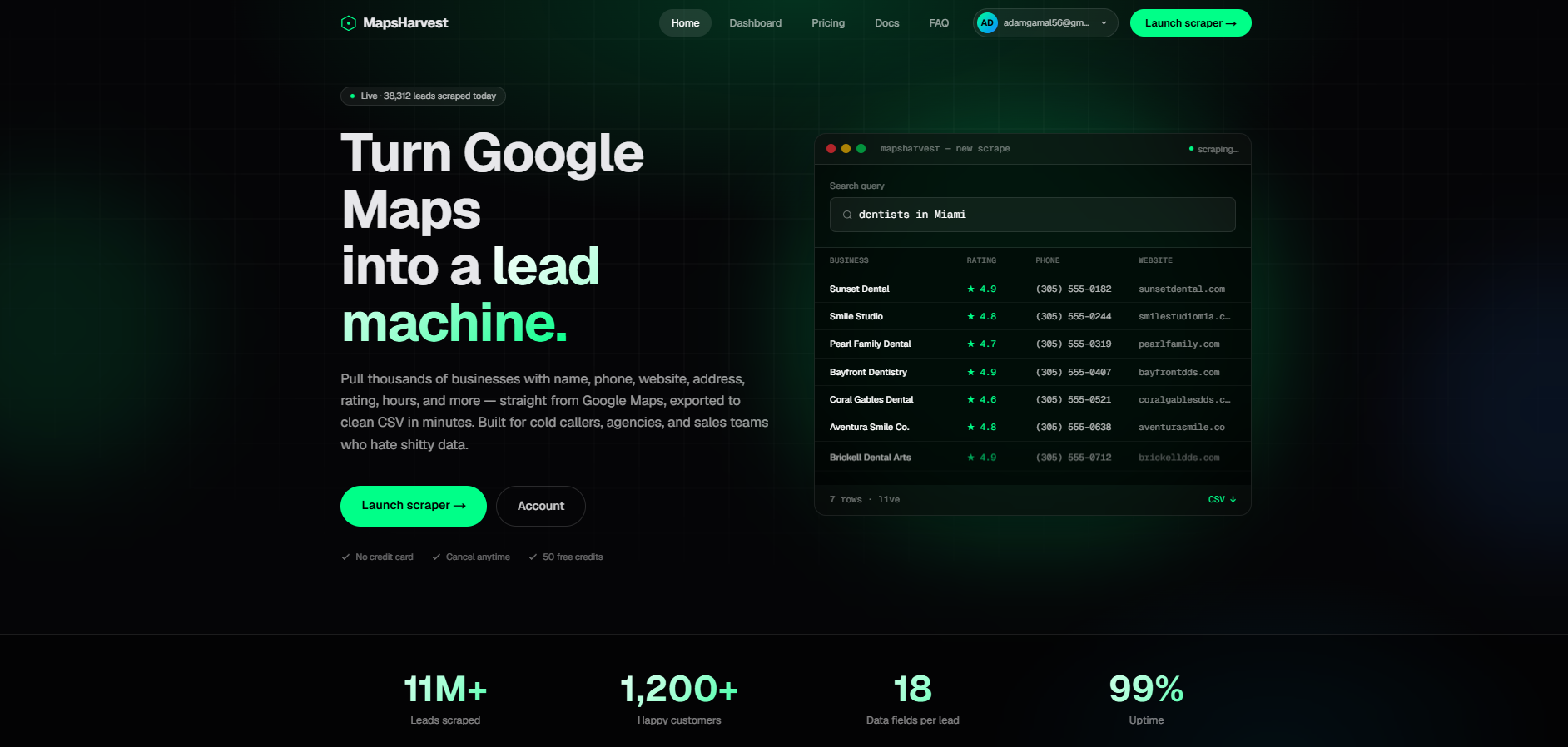
Task: Click website sunsetdental.com
Action: [1182, 289]
